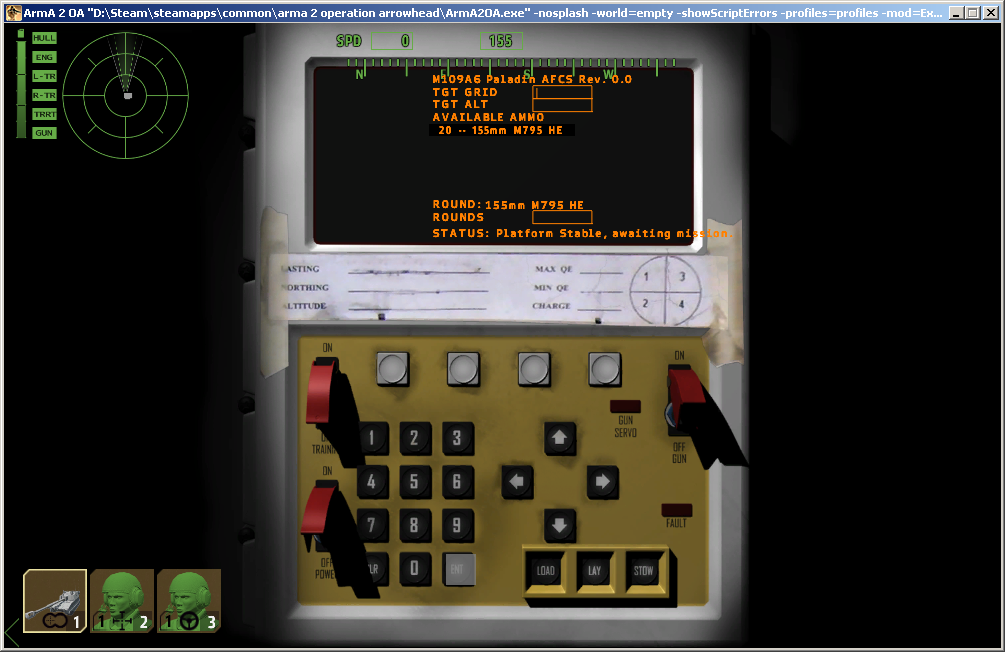
Task: Click the CHARGE label on the note
Action: 551,306
